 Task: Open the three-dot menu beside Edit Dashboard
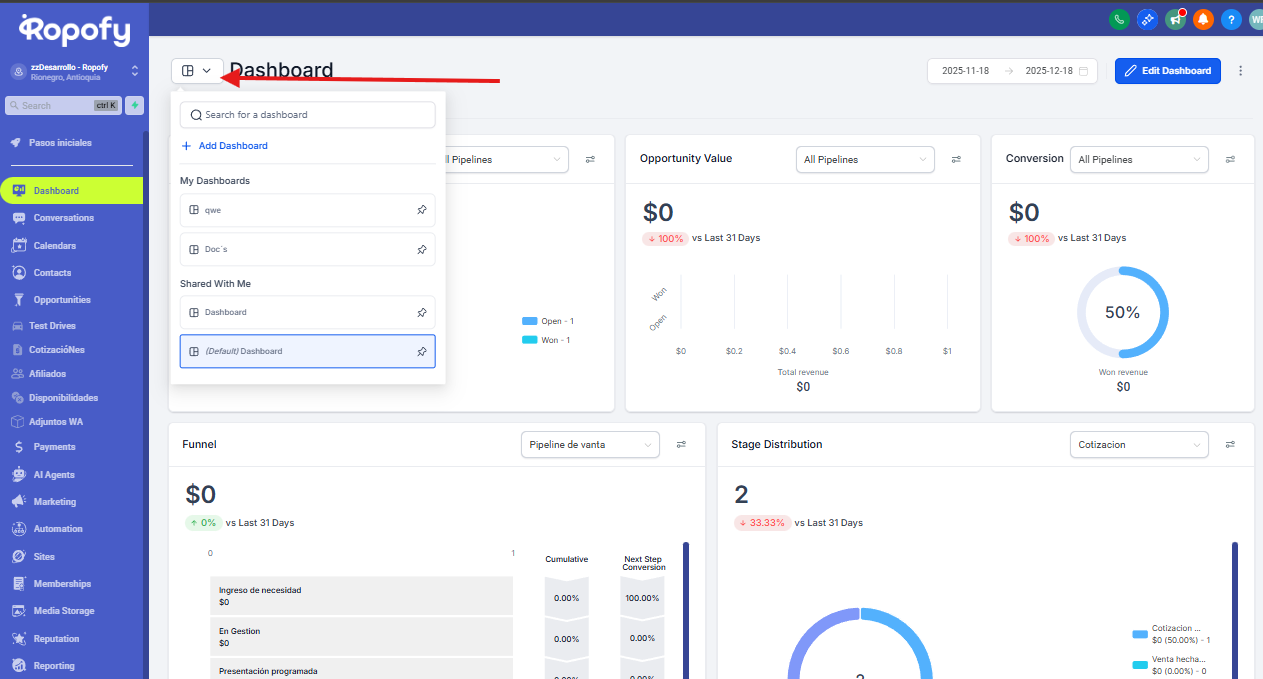1241,71
